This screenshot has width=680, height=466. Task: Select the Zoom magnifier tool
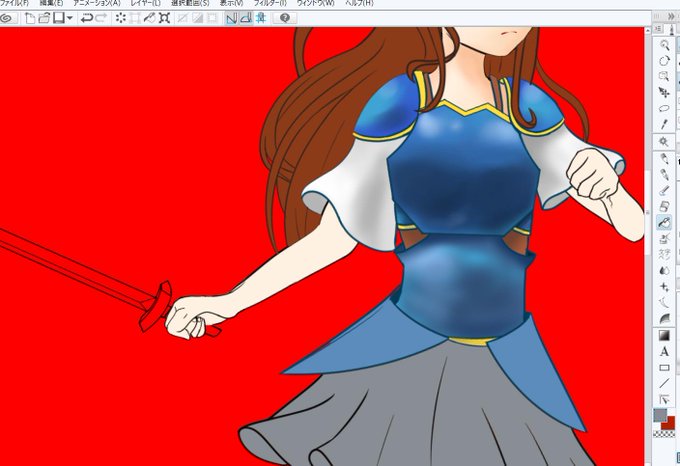click(664, 45)
